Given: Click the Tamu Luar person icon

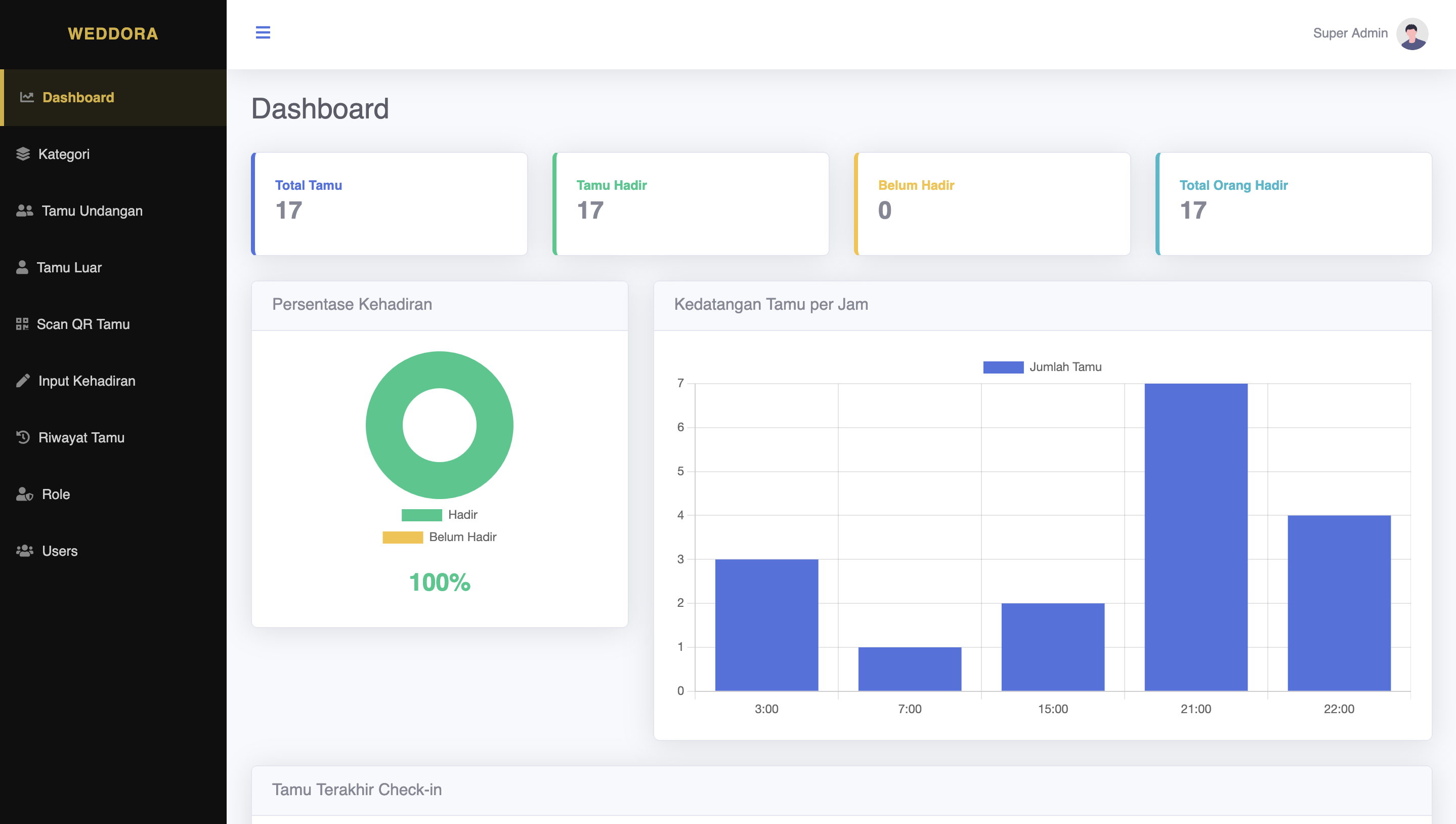Looking at the screenshot, I should pos(22,267).
